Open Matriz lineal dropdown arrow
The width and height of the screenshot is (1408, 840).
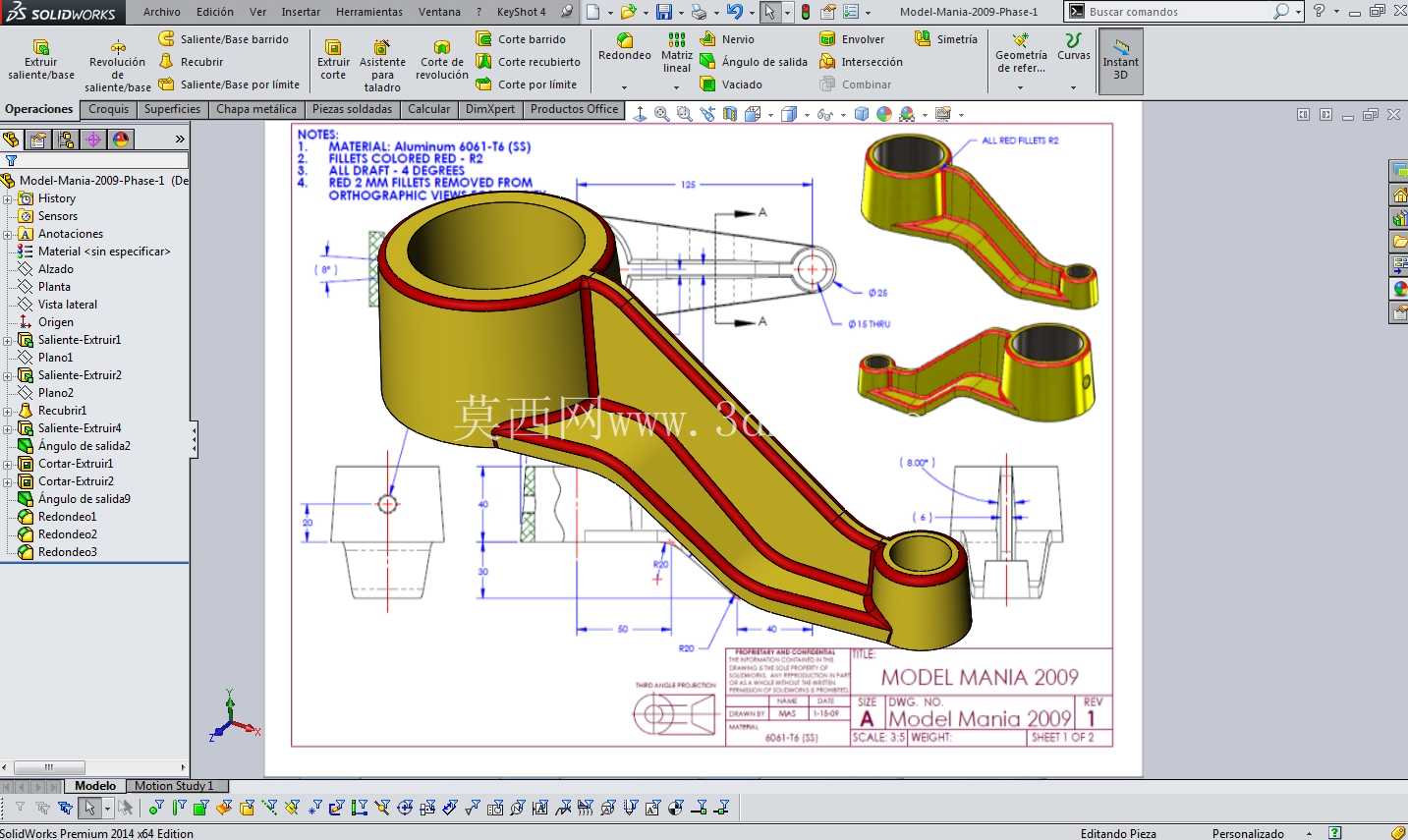(x=676, y=87)
